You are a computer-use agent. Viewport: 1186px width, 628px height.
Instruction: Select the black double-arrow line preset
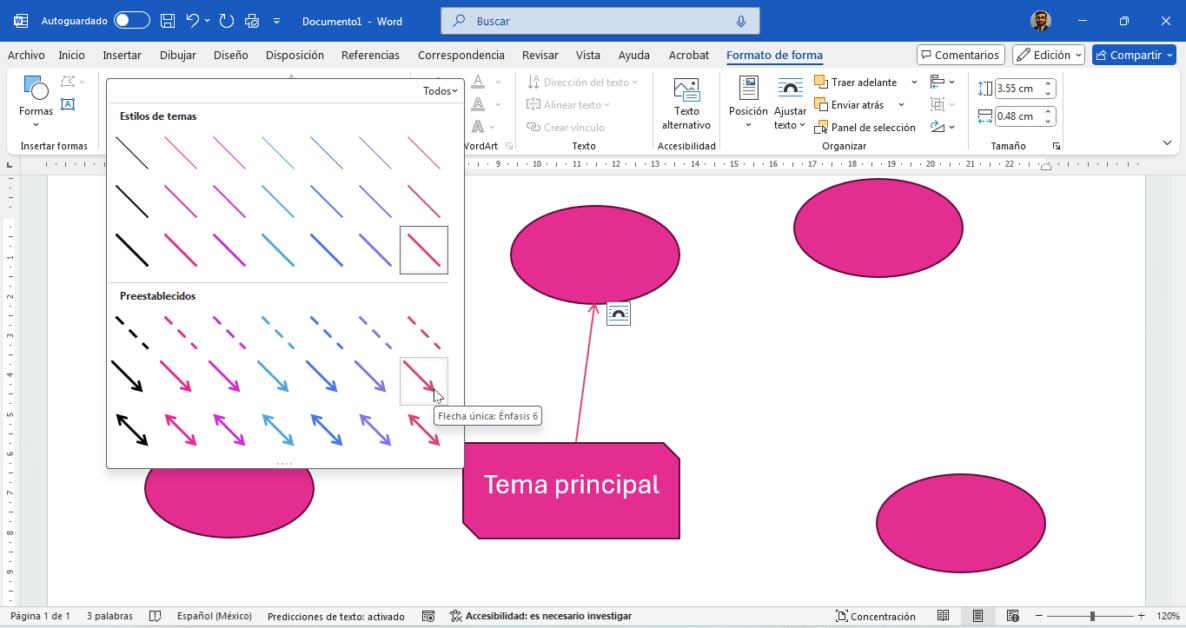point(131,430)
